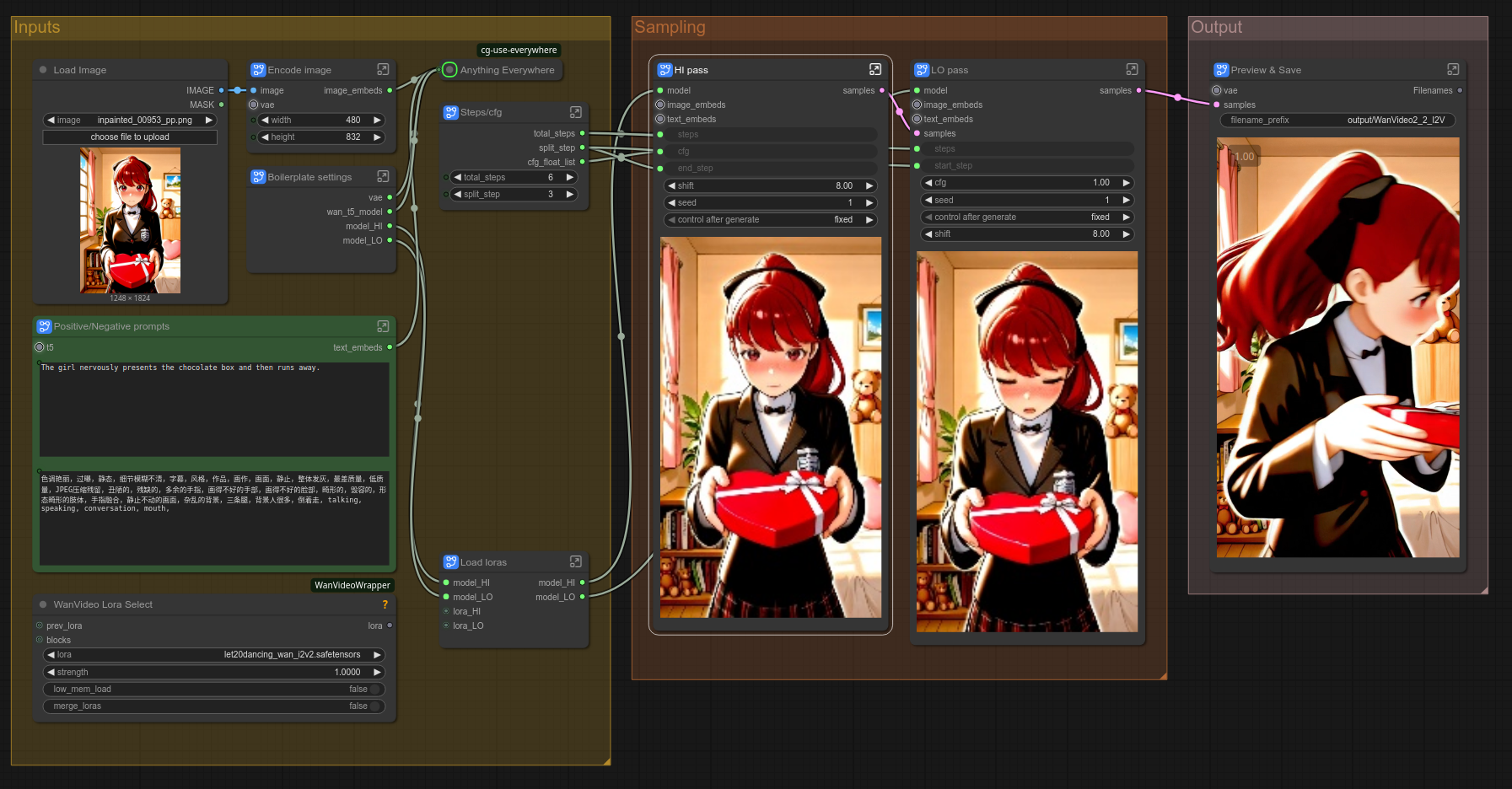This screenshot has height=789, width=1512.
Task: Open the Steps/cfg subgraph expand icon
Action: click(576, 112)
